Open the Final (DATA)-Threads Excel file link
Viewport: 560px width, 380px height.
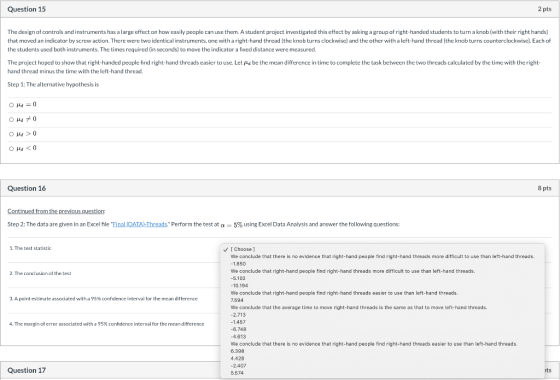[x=140, y=224]
